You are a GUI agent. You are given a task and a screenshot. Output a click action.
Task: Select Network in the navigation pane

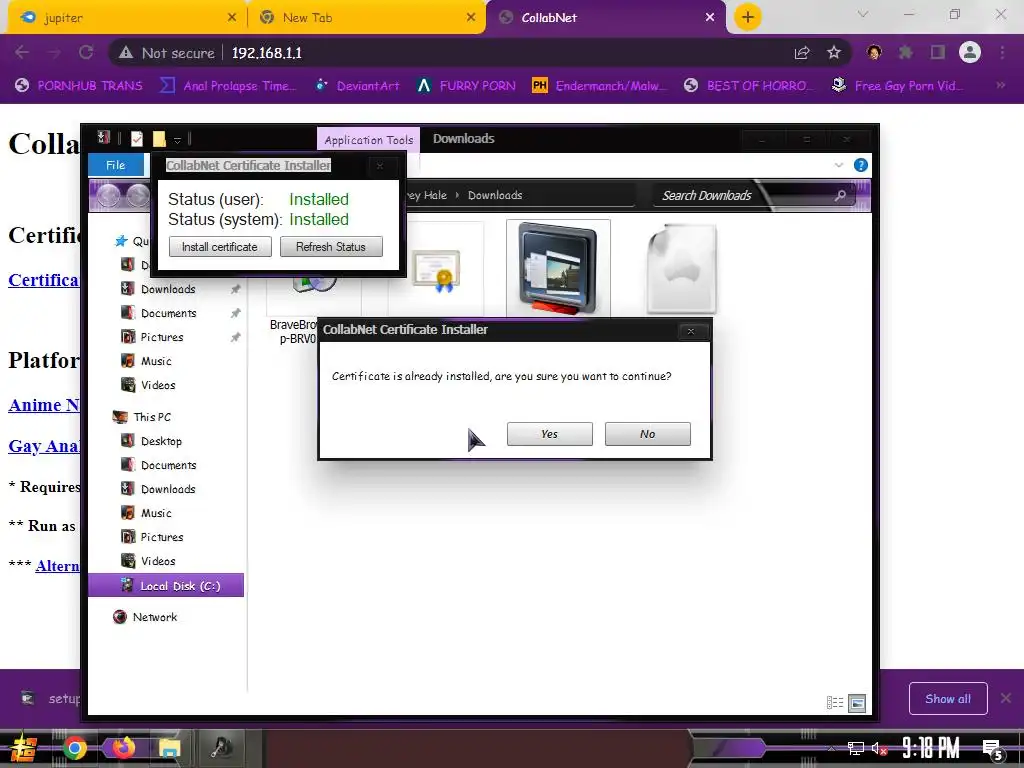[154, 617]
